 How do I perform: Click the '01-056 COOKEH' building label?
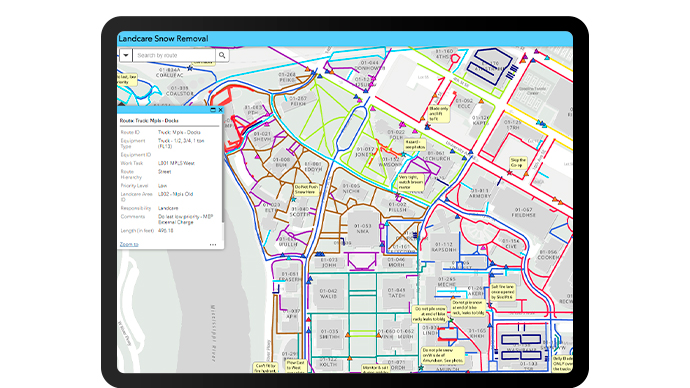coord(548,255)
